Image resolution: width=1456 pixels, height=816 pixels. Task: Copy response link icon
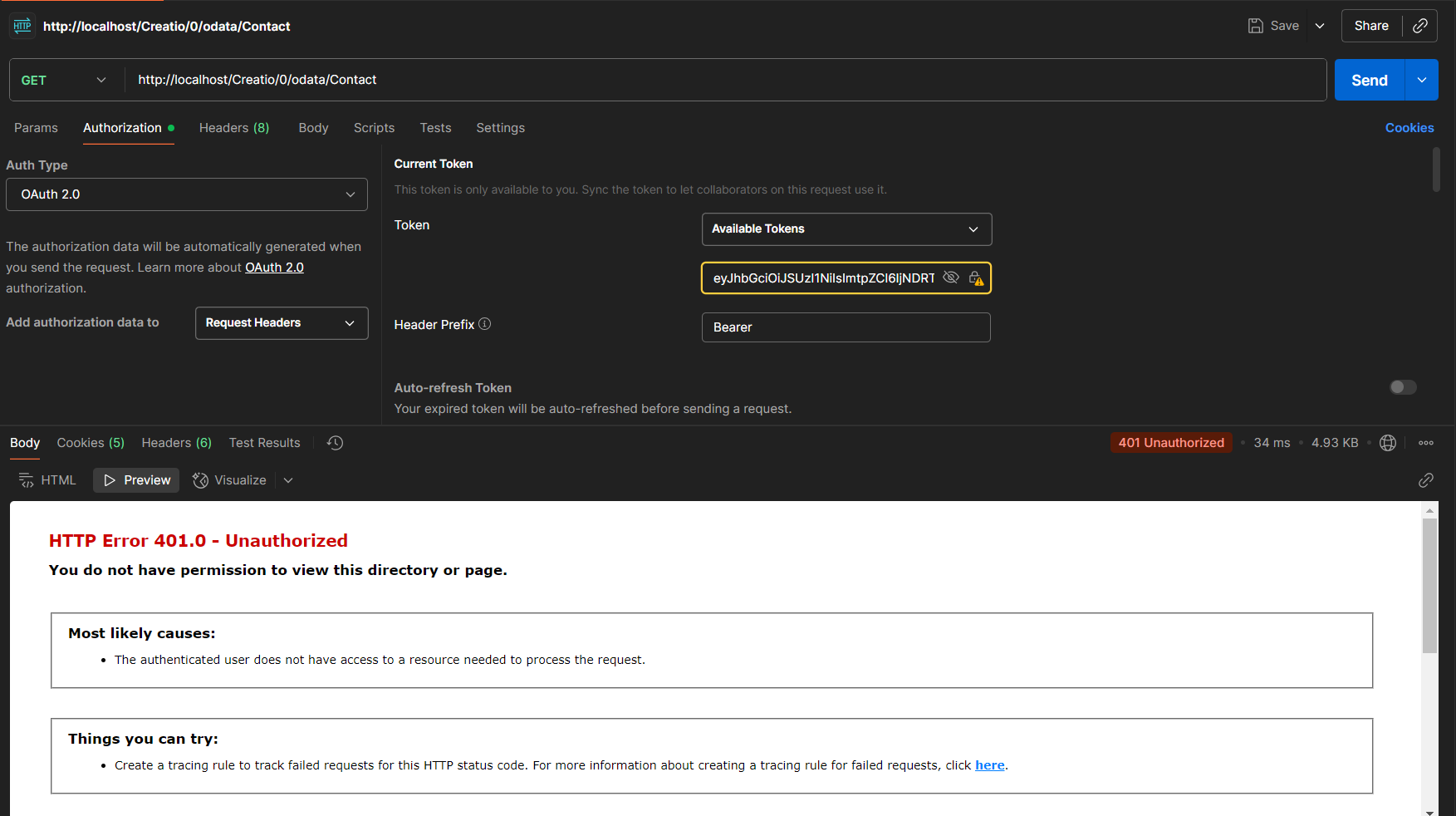[x=1426, y=480]
